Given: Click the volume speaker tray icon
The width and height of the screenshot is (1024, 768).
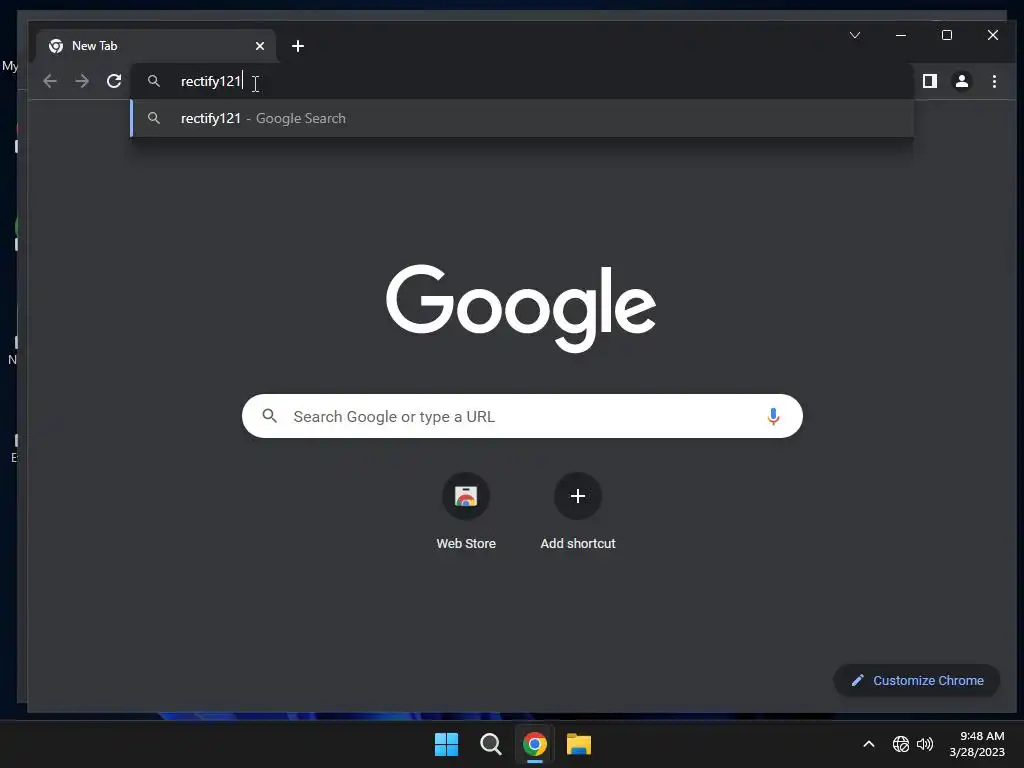Looking at the screenshot, I should tap(925, 744).
